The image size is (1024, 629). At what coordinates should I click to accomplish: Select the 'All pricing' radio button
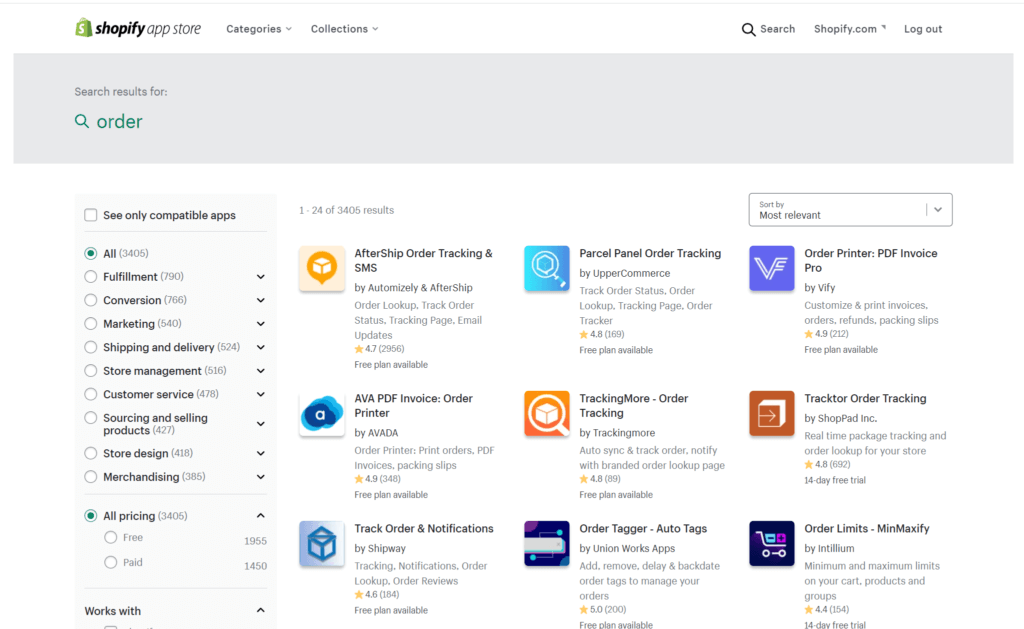(91, 516)
